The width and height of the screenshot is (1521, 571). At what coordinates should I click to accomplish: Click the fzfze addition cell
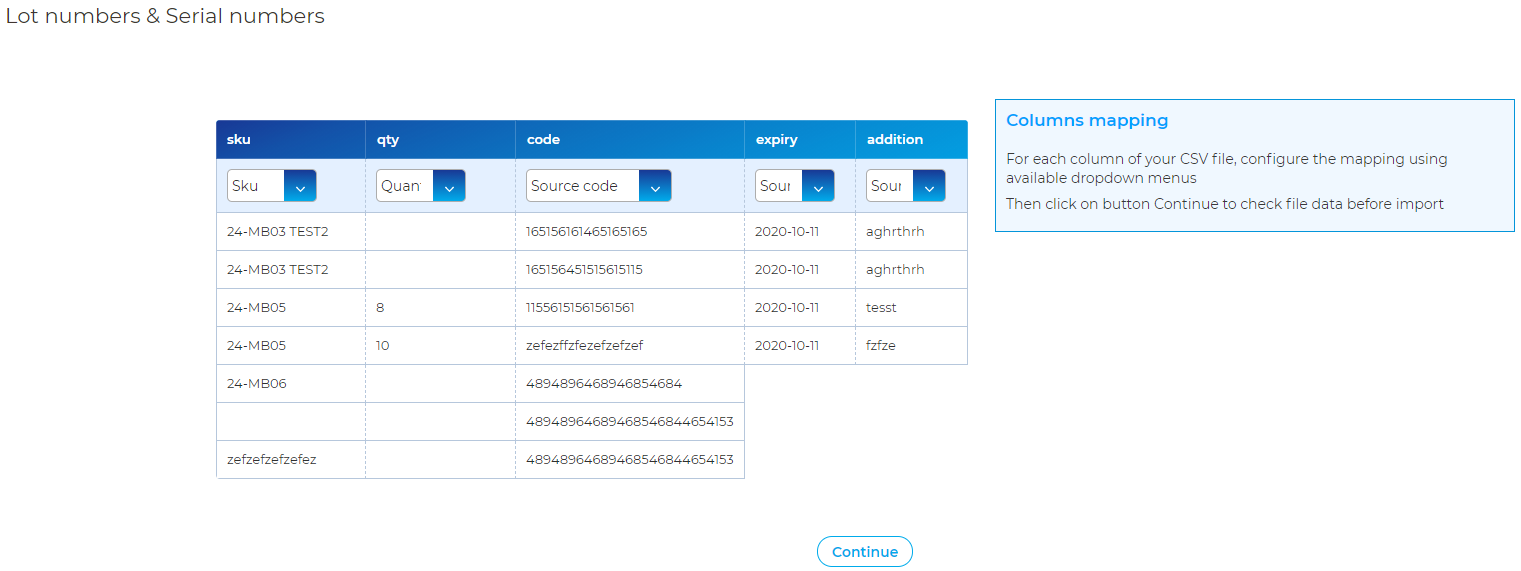pyautogui.click(x=912, y=346)
